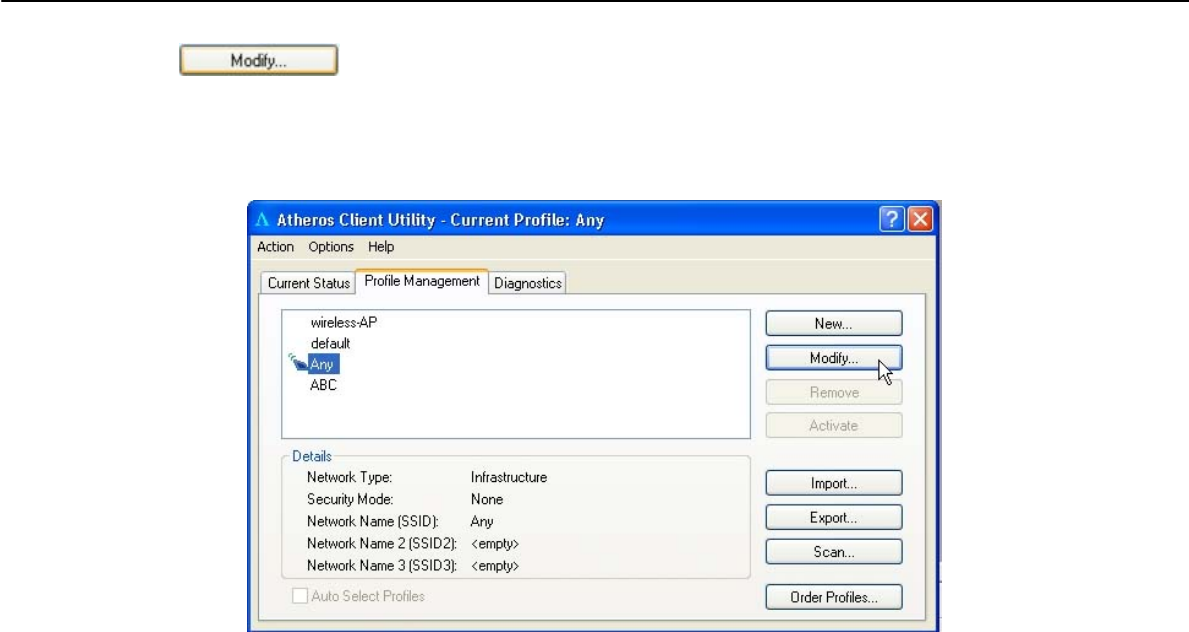Click the Network Name (SSID) value Any
Screen dimensions: 1189x632
coord(482,521)
